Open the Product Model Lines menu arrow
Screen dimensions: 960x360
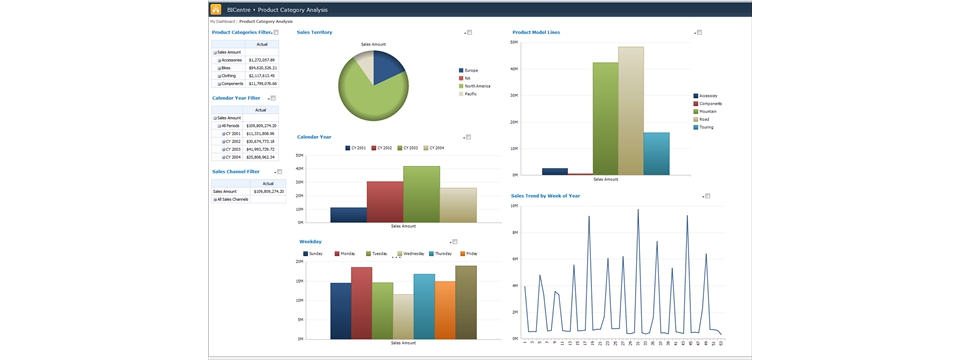click(x=694, y=34)
